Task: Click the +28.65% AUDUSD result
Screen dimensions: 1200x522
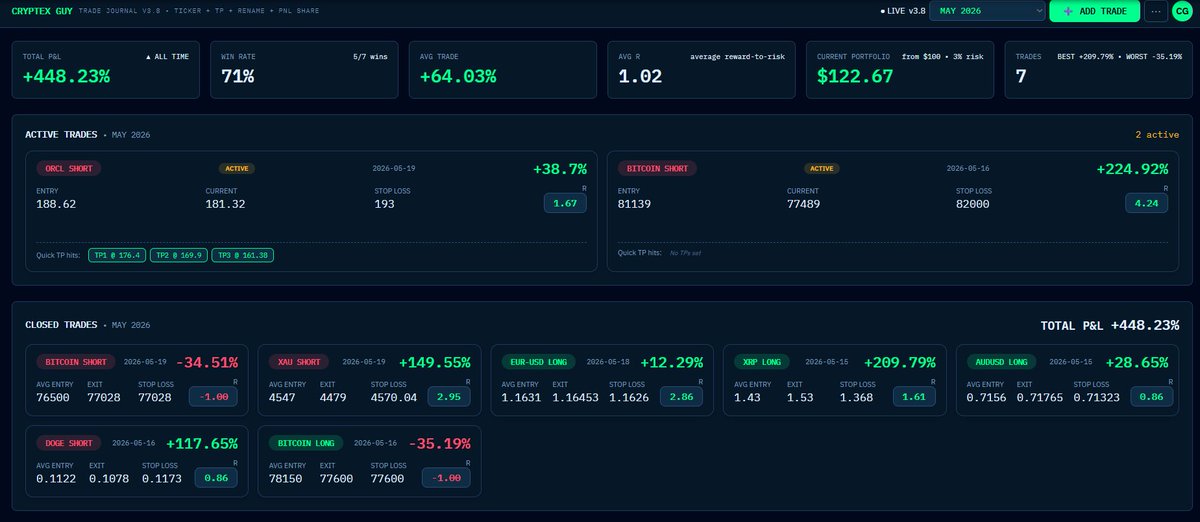Action: coord(1137,362)
